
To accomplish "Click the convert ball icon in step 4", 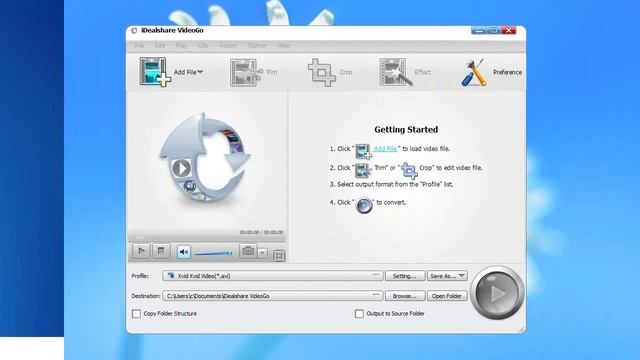I will point(364,205).
